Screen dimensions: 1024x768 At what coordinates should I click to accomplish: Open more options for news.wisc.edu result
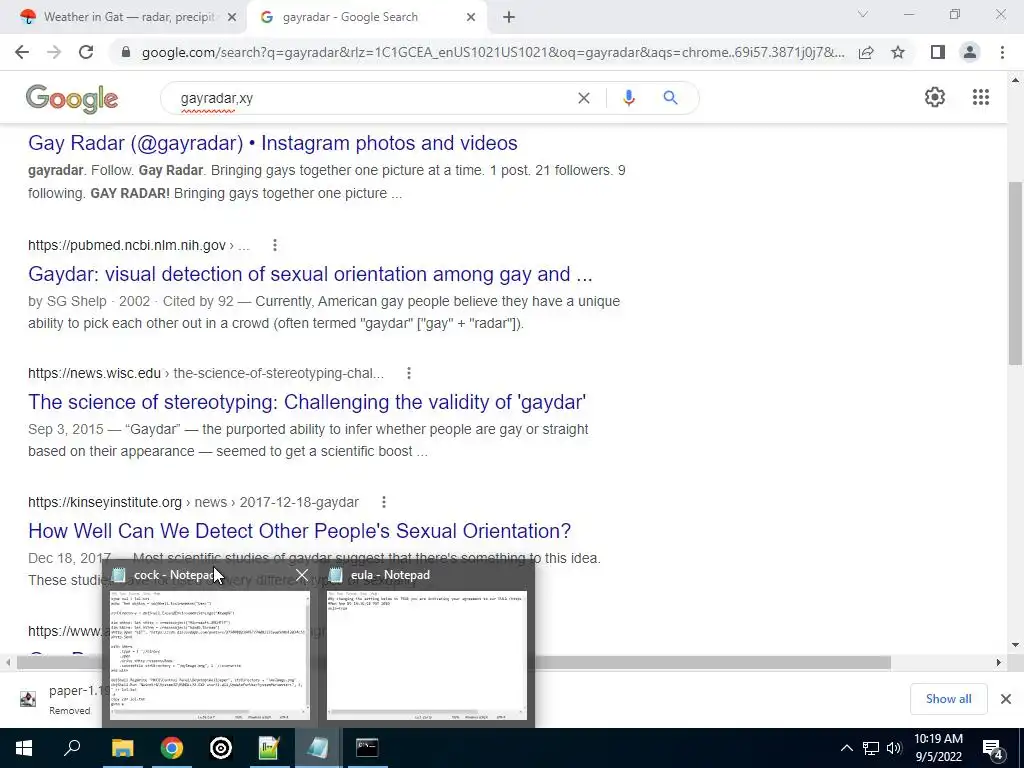[x=409, y=373]
